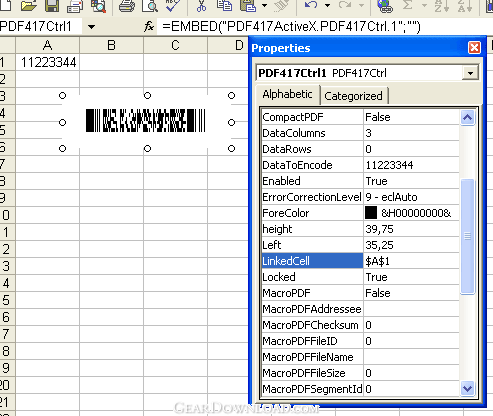
Task: Click the Properties list scroll-down arrow
Action: (467, 389)
